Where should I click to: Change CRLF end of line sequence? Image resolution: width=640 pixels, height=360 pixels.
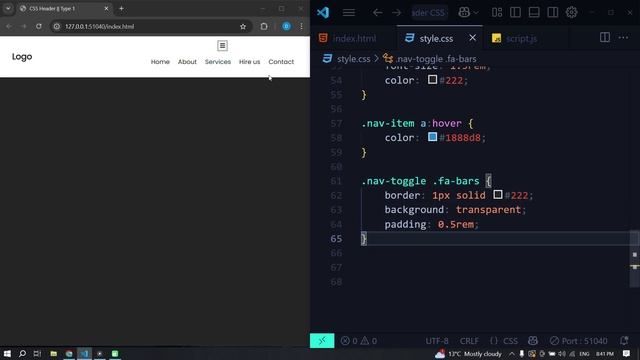point(469,341)
